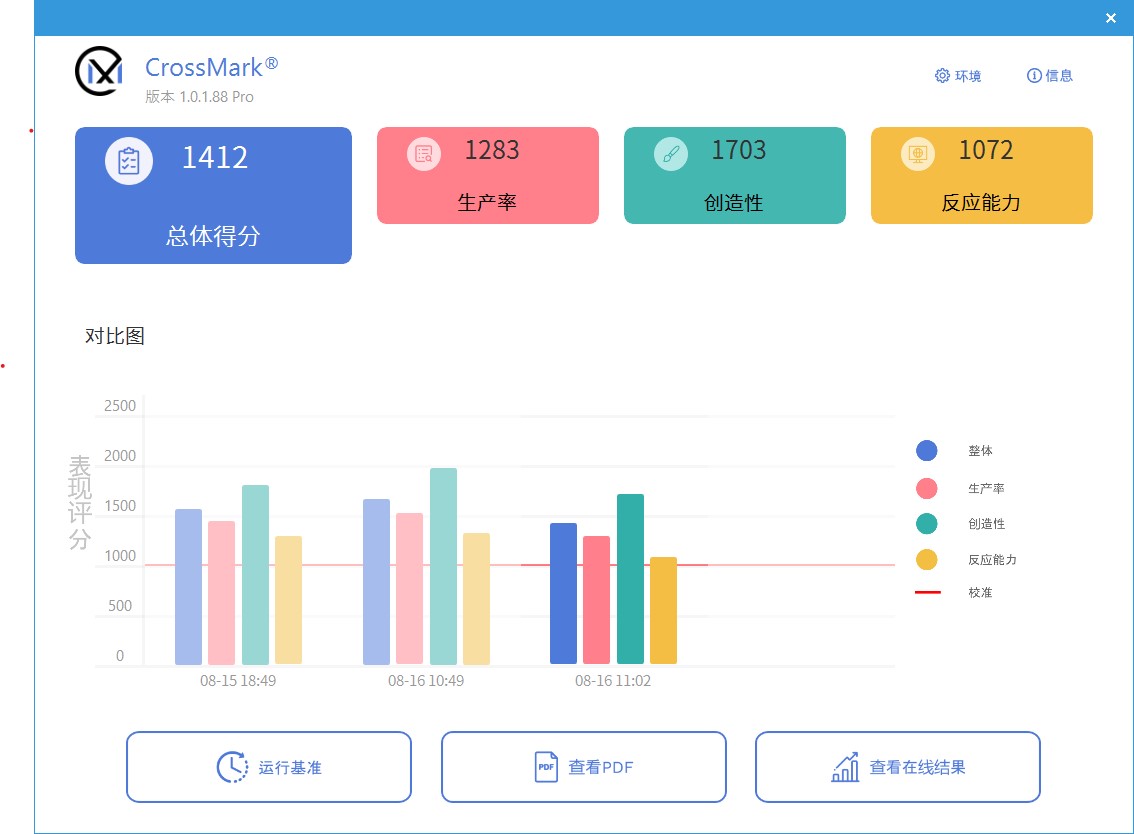Viewport: 1134px width, 834px height.
Task: Click the 08-16 11:02 yellow responsiveness bar
Action: pos(664,610)
